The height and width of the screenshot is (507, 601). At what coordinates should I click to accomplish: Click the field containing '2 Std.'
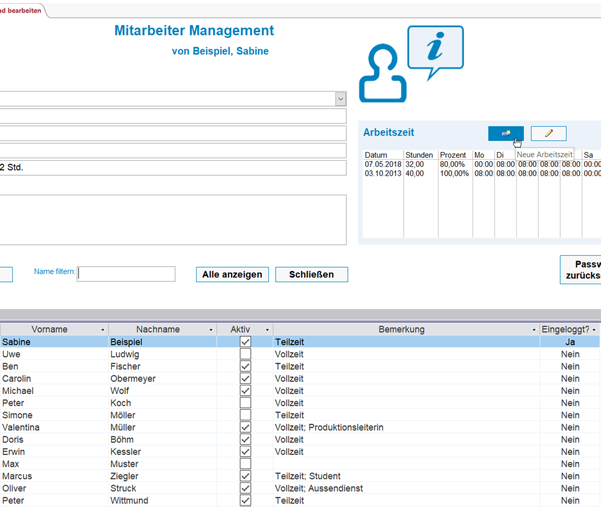[x=173, y=168]
